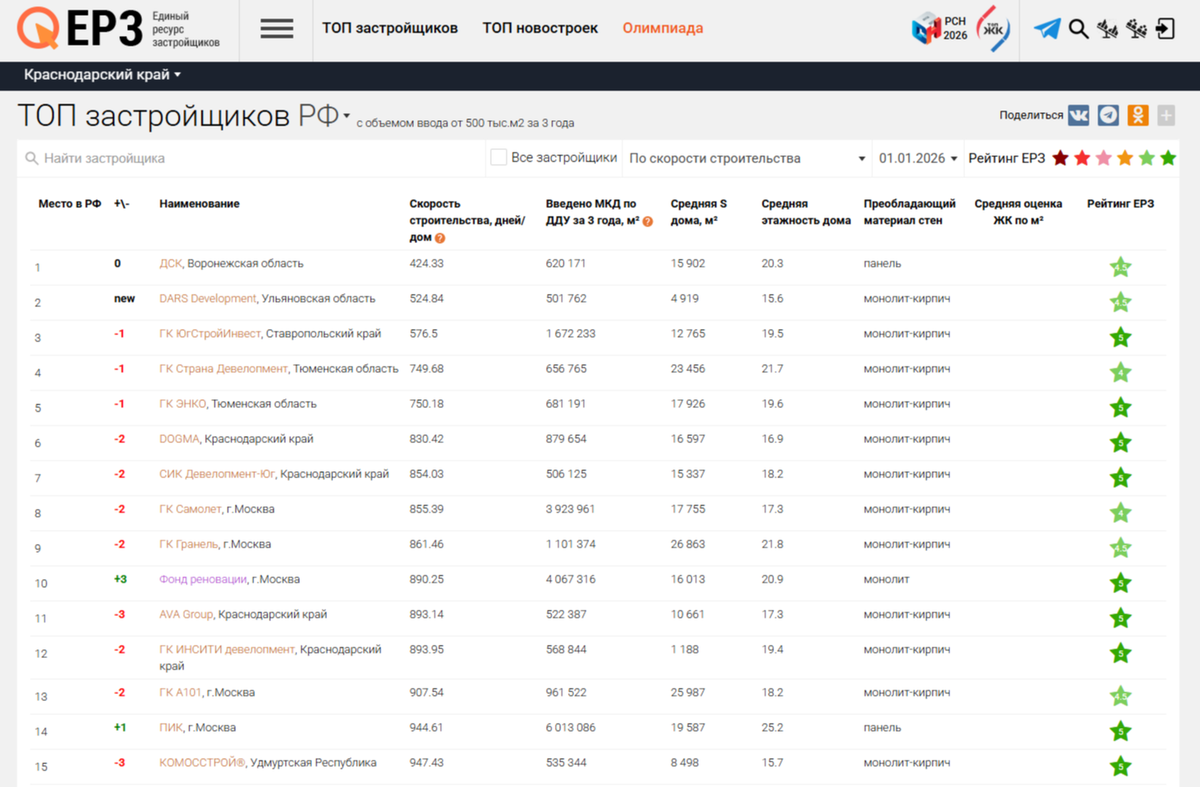1200x787 pixels.
Task: Toggle the dark green rating star filter
Action: [x=1168, y=158]
